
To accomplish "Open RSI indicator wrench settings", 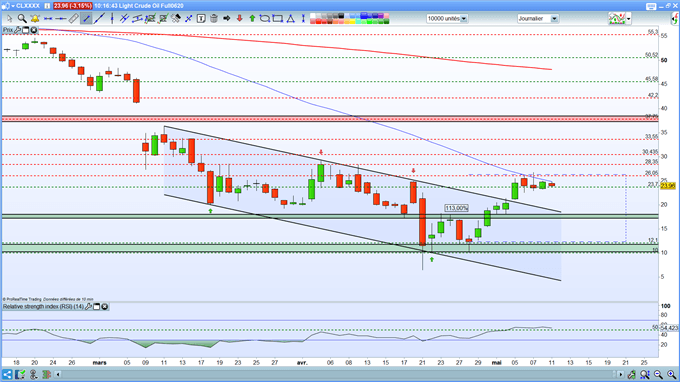I will pos(88,307).
